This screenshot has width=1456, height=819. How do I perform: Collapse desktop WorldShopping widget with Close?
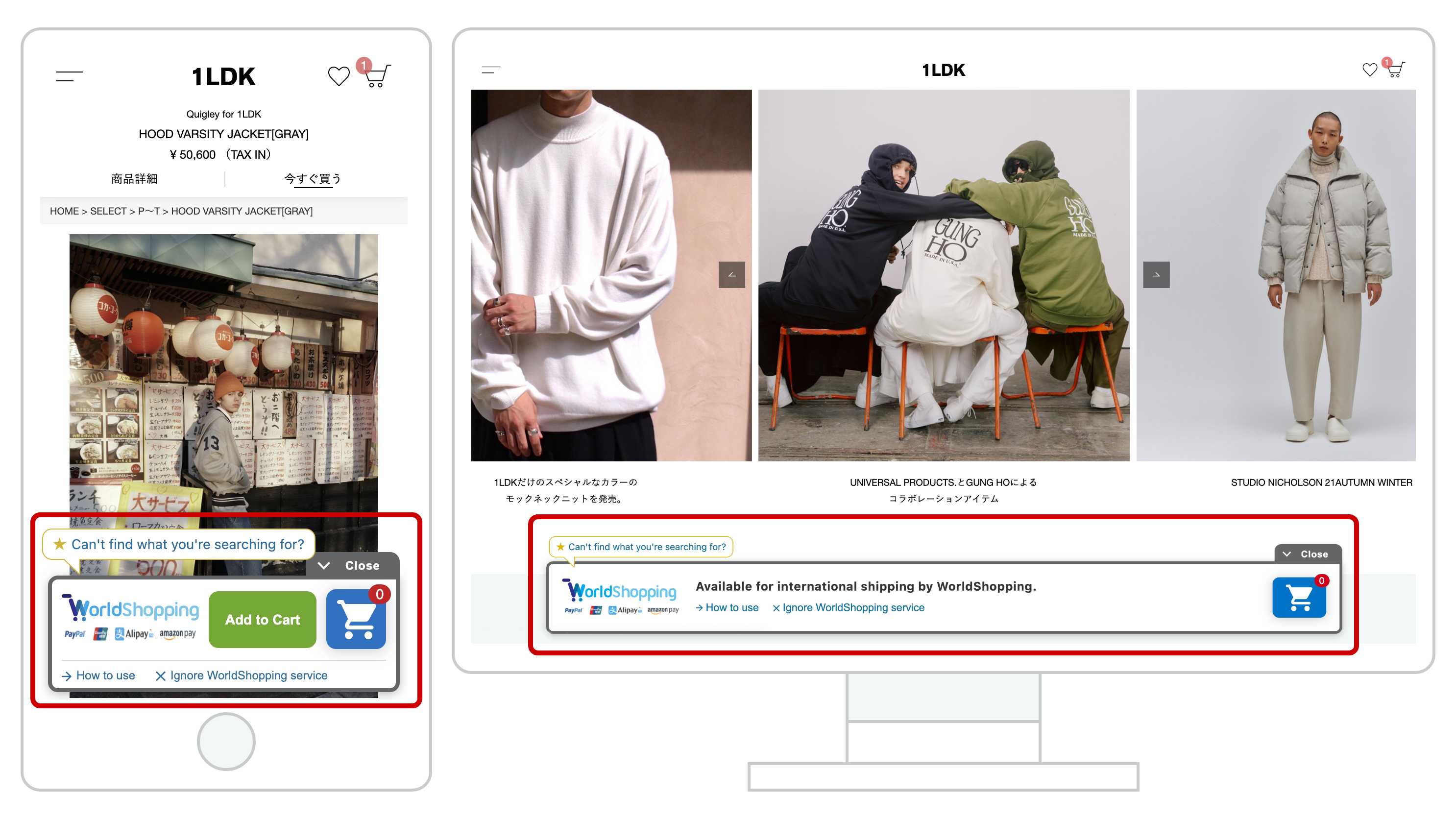(1308, 554)
